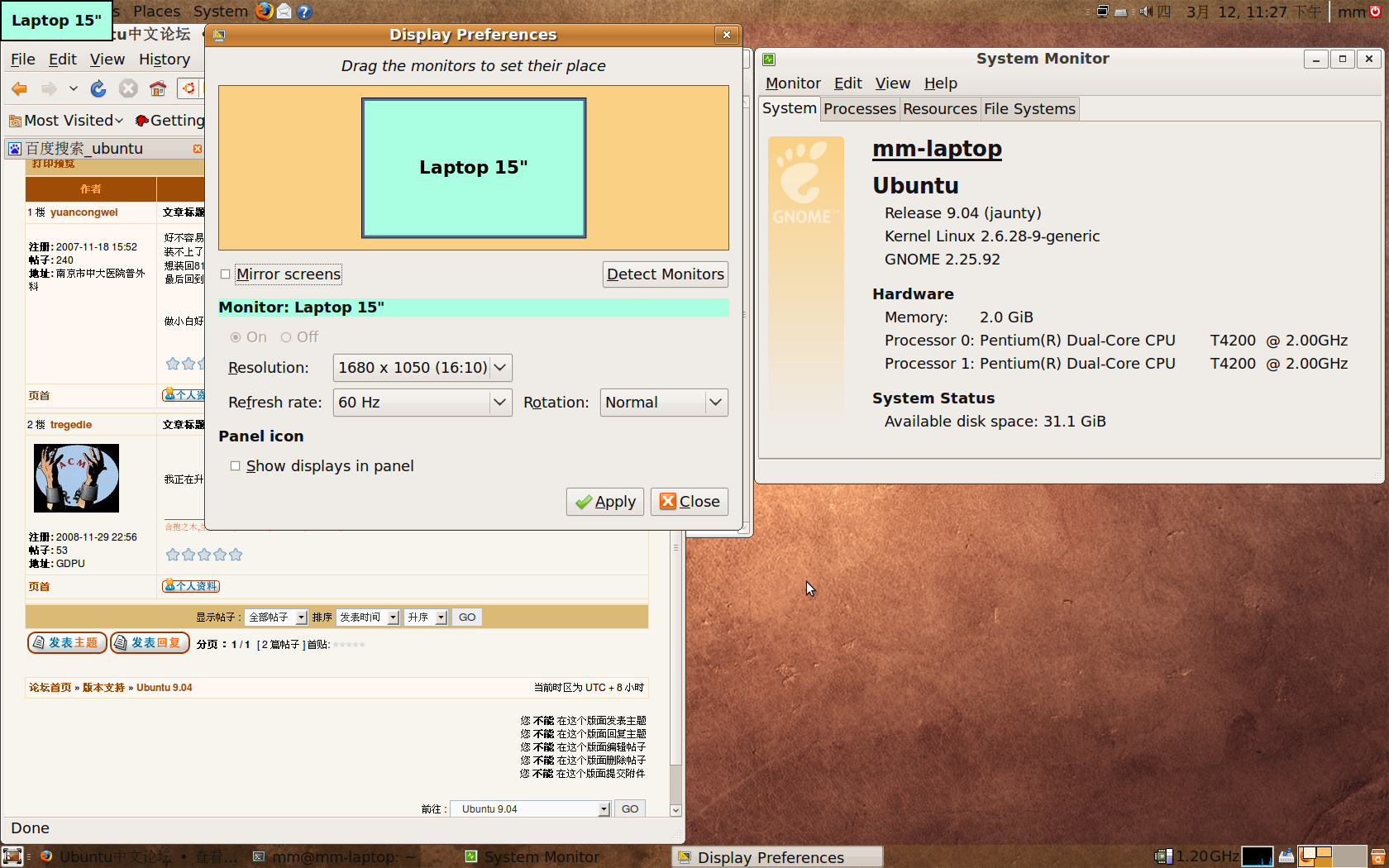Open Firefox History menu
Viewport: 1389px width, 868px height.
165,60
